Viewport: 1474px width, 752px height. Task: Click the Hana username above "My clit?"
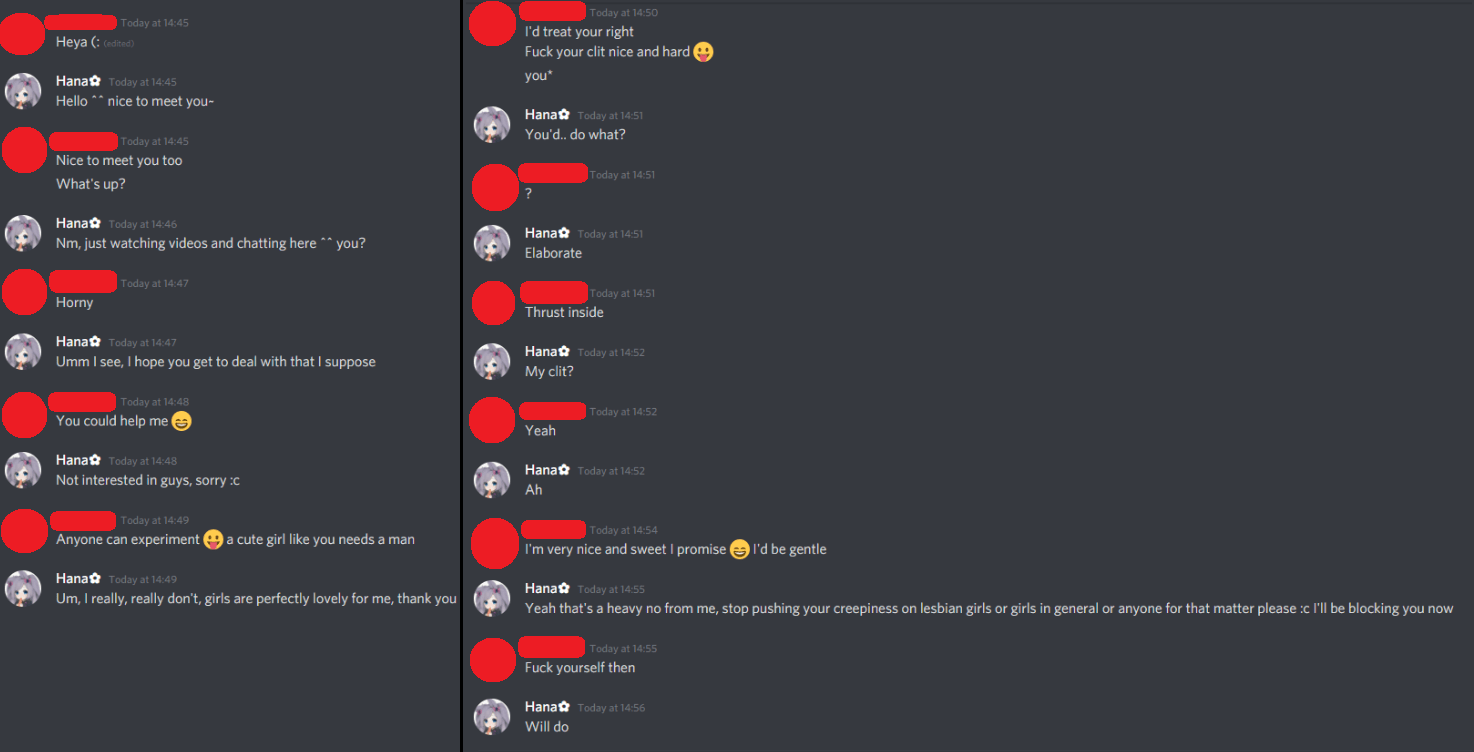point(541,351)
